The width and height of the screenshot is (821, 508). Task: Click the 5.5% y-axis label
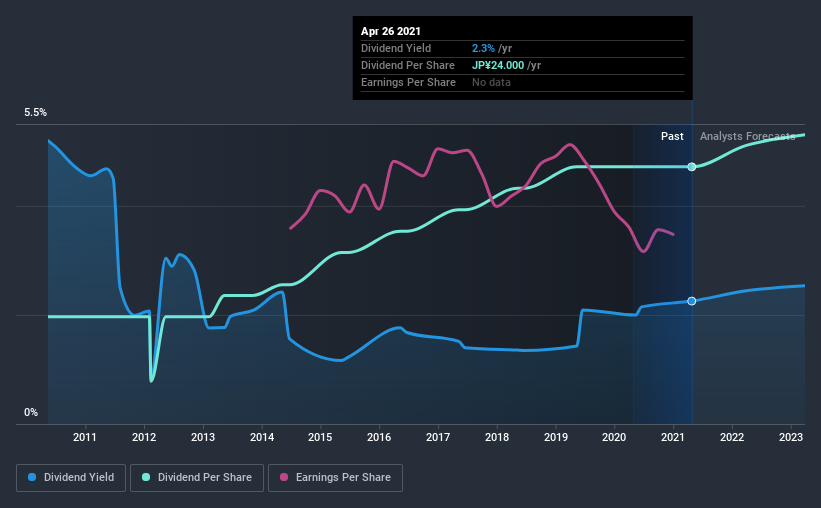[35, 113]
